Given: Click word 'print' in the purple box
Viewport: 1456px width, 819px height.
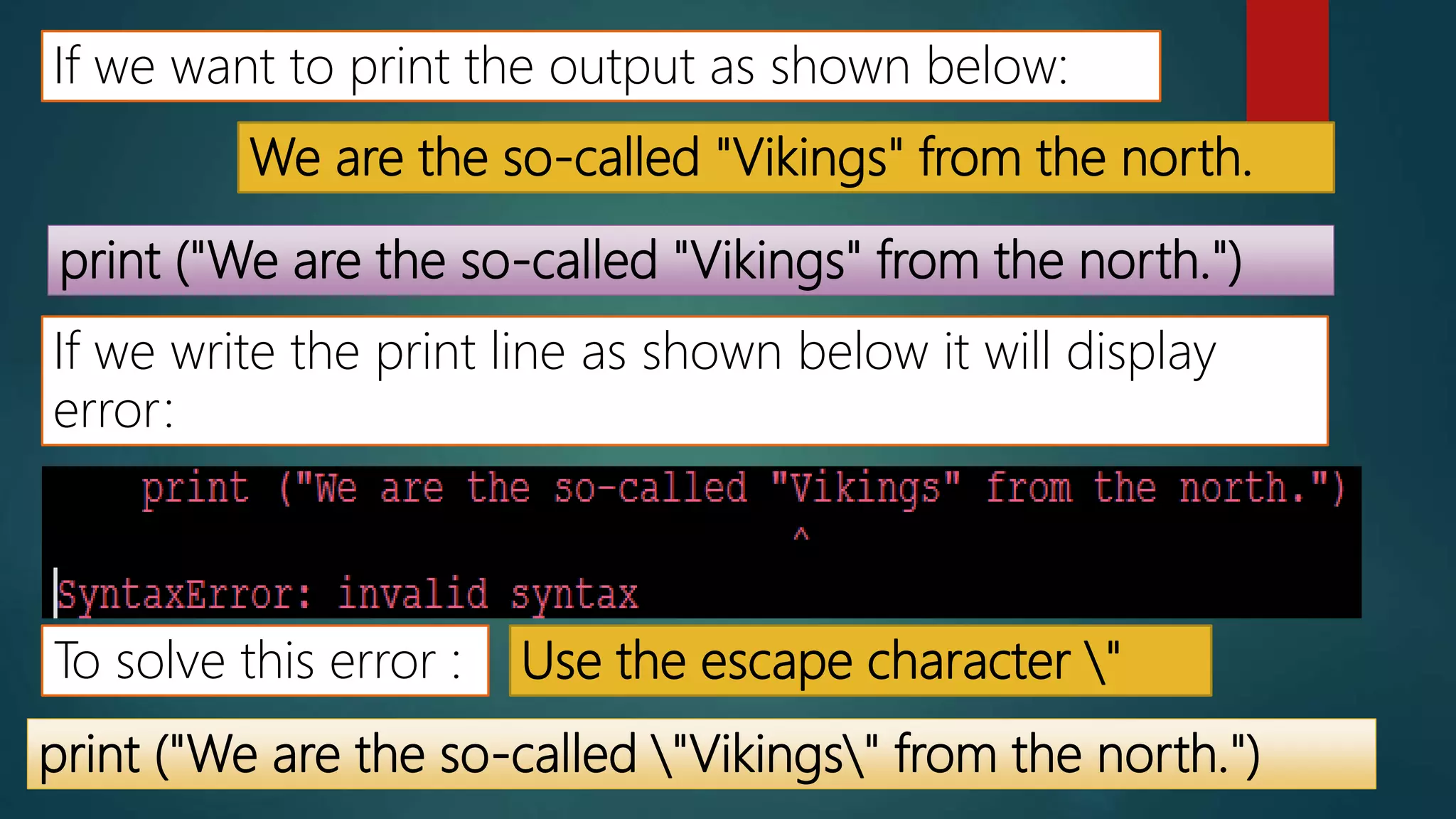Looking at the screenshot, I should pyautogui.click(x=110, y=261).
